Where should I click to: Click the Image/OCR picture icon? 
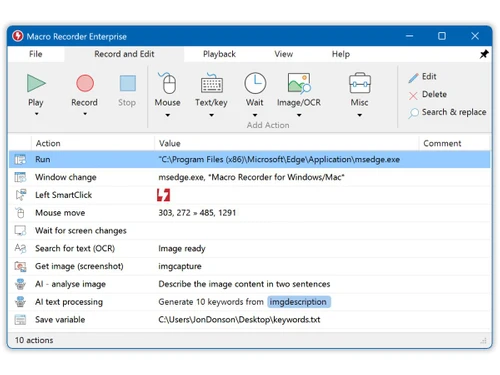[x=299, y=83]
